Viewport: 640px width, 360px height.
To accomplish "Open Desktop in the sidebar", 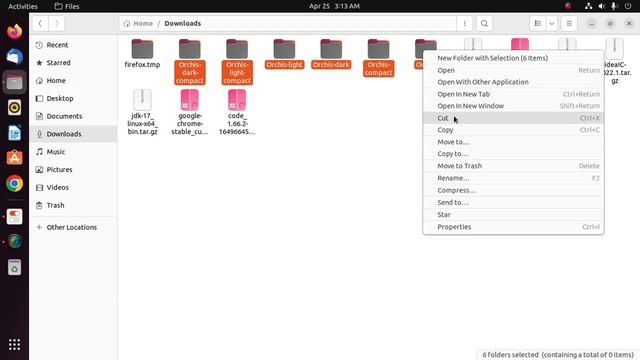I will 73,98.
